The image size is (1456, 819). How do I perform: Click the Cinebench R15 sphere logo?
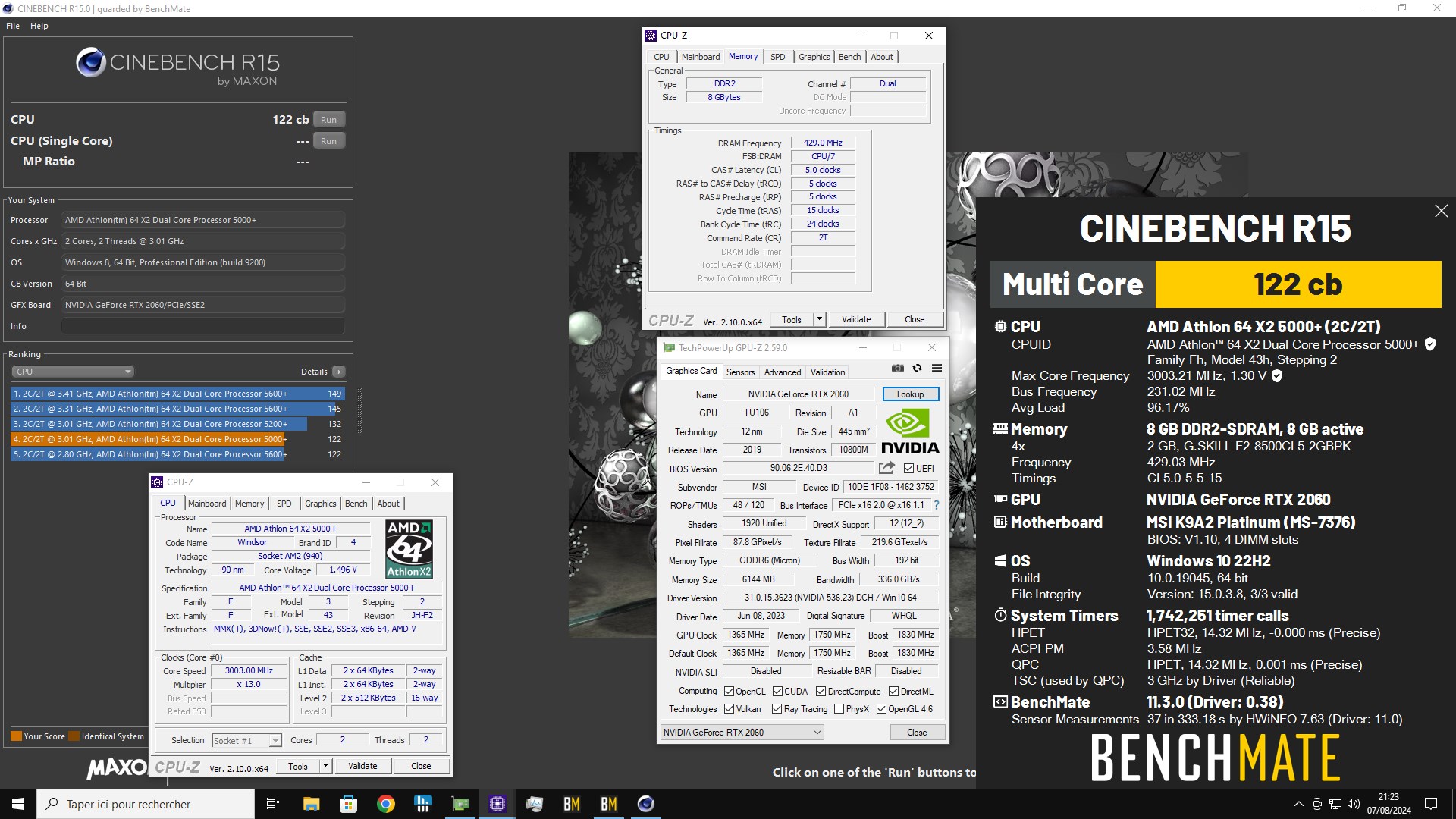[90, 62]
